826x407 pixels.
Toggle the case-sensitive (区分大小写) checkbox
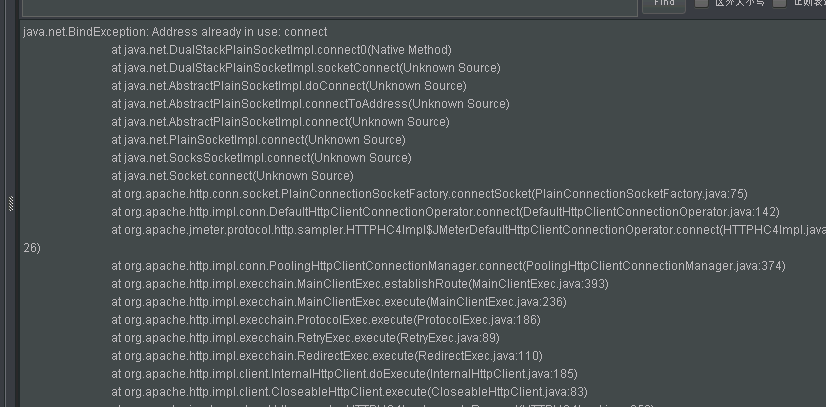[x=702, y=4]
